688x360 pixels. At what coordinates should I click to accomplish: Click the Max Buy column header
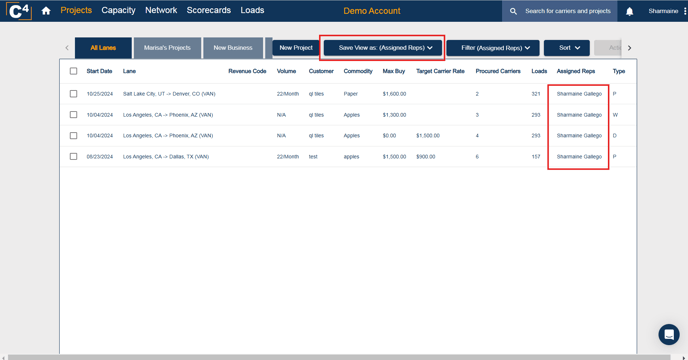[x=394, y=71]
